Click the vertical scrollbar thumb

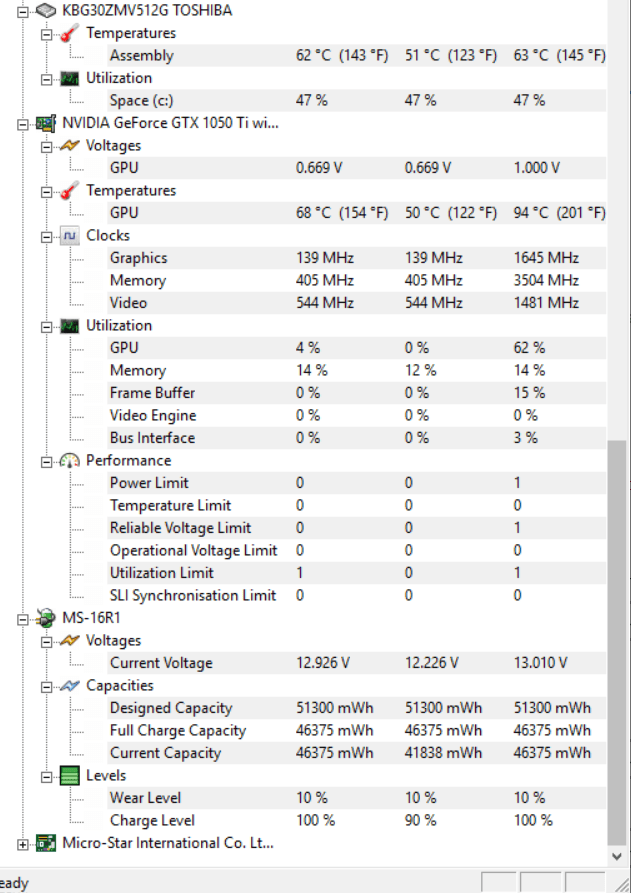(x=617, y=642)
